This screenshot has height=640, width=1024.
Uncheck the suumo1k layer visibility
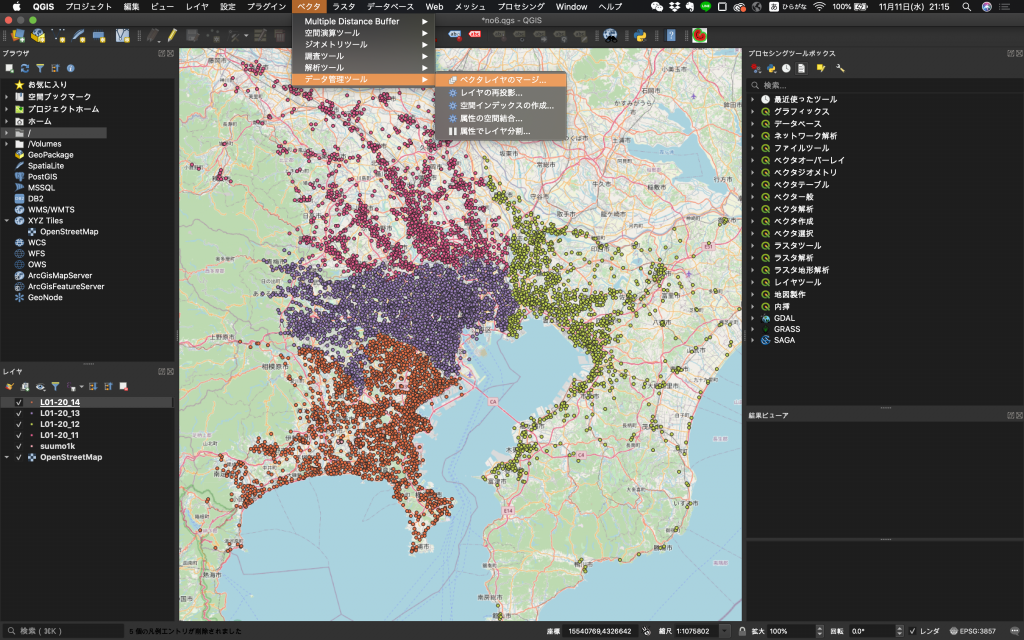coord(19,446)
